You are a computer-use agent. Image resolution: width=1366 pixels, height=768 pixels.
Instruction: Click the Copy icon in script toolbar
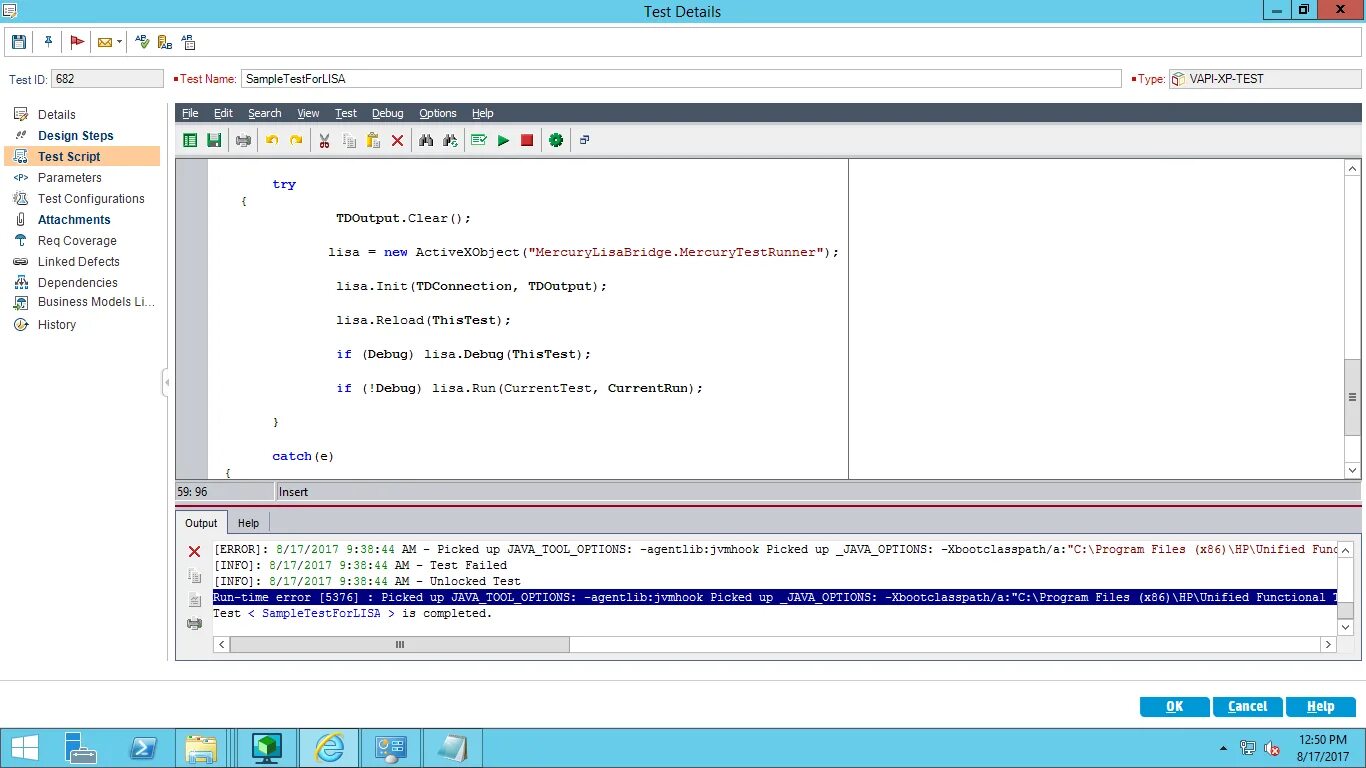[349, 141]
